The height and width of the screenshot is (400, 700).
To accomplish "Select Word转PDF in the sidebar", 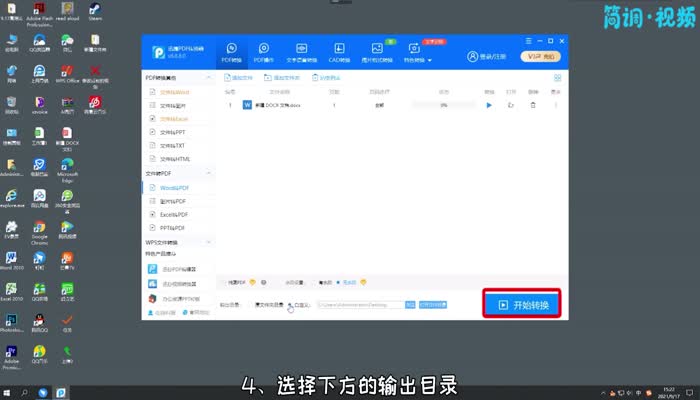I will coord(175,188).
